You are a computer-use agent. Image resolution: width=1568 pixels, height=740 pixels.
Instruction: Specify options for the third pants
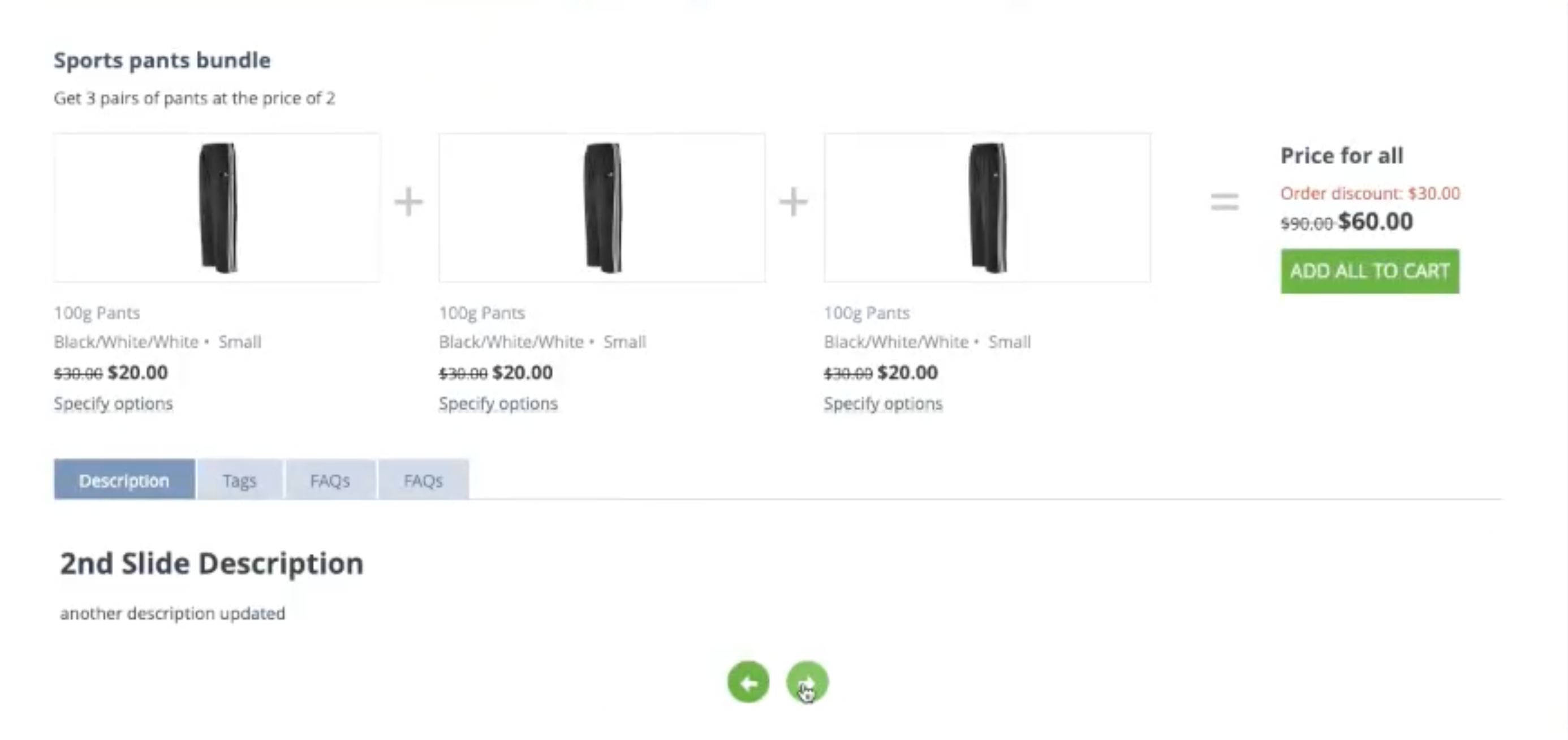(x=883, y=403)
